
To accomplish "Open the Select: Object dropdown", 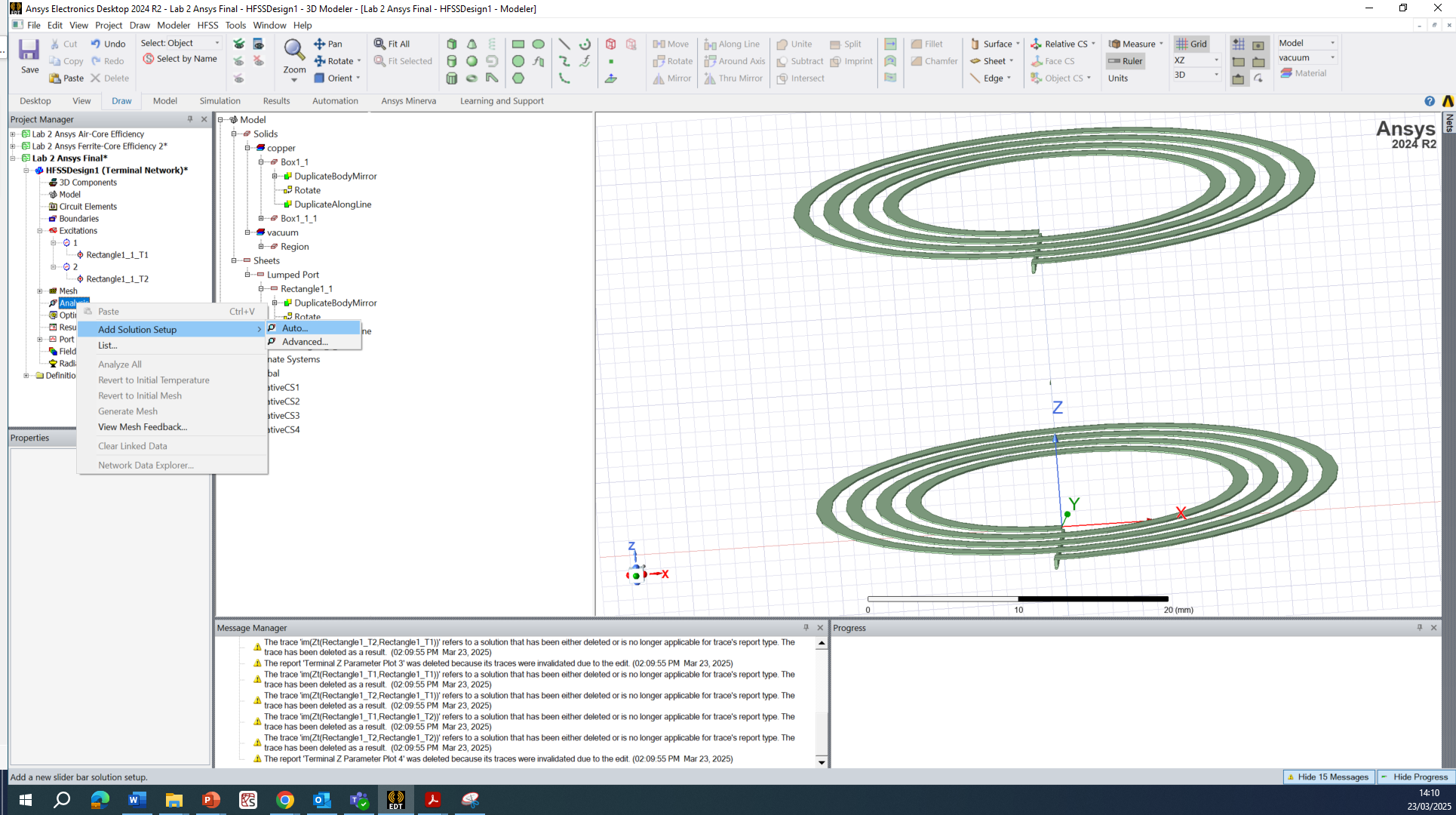I will tap(217, 43).
